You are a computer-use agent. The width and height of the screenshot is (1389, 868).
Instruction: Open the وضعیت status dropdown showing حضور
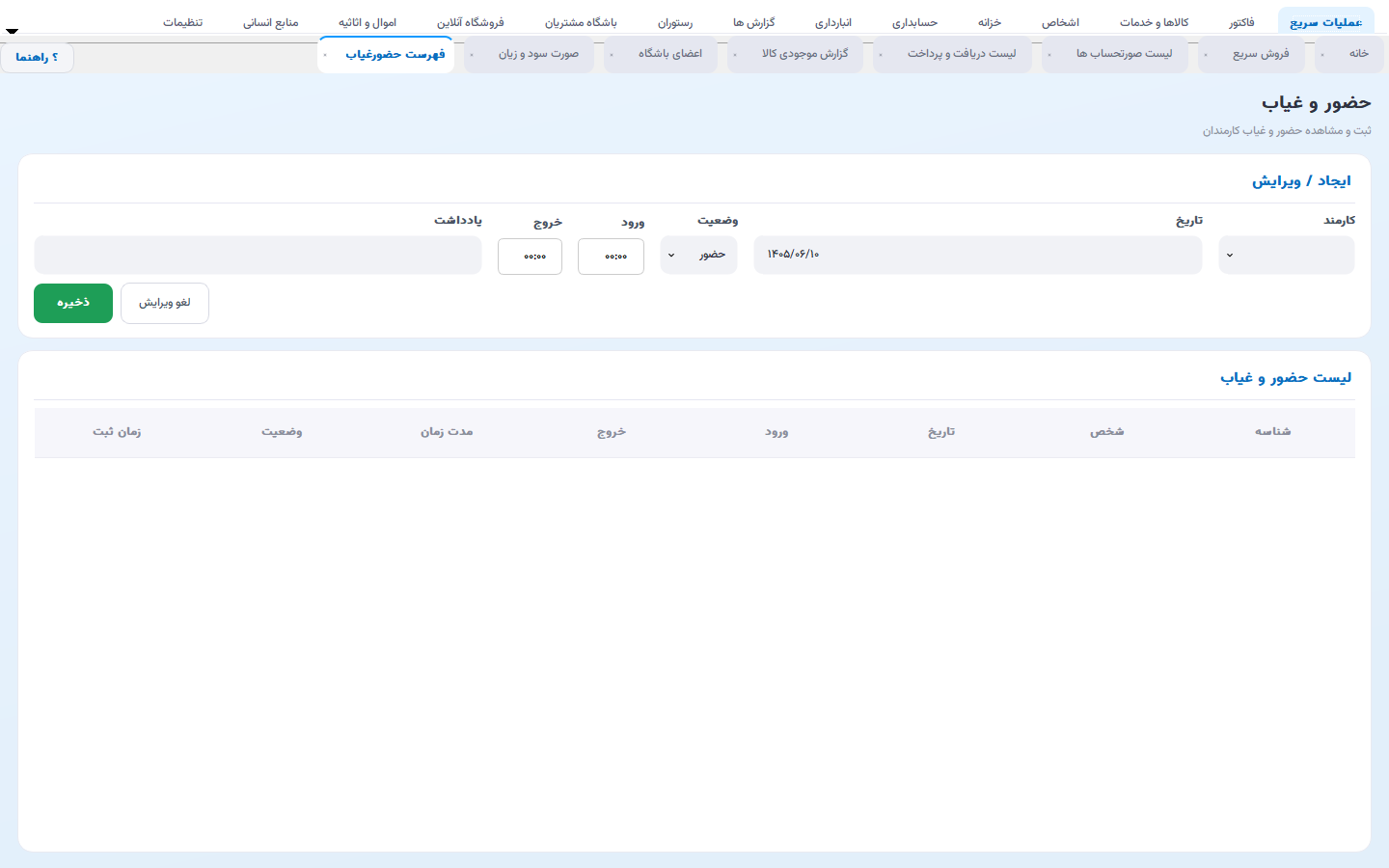pos(699,256)
